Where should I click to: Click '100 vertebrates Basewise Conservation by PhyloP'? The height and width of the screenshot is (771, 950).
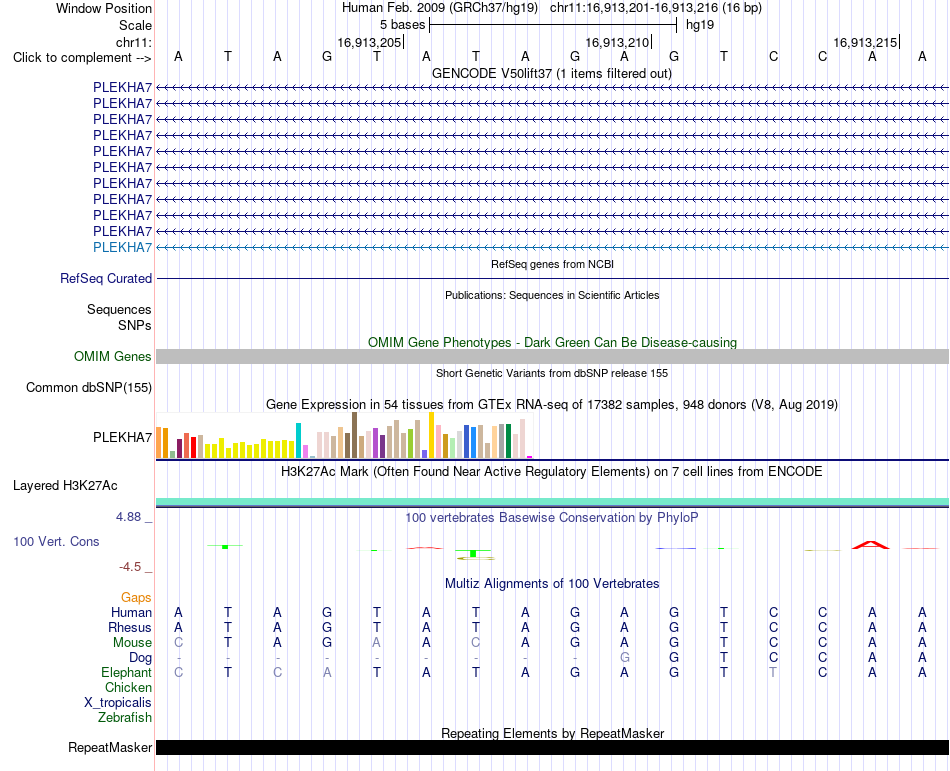552,517
